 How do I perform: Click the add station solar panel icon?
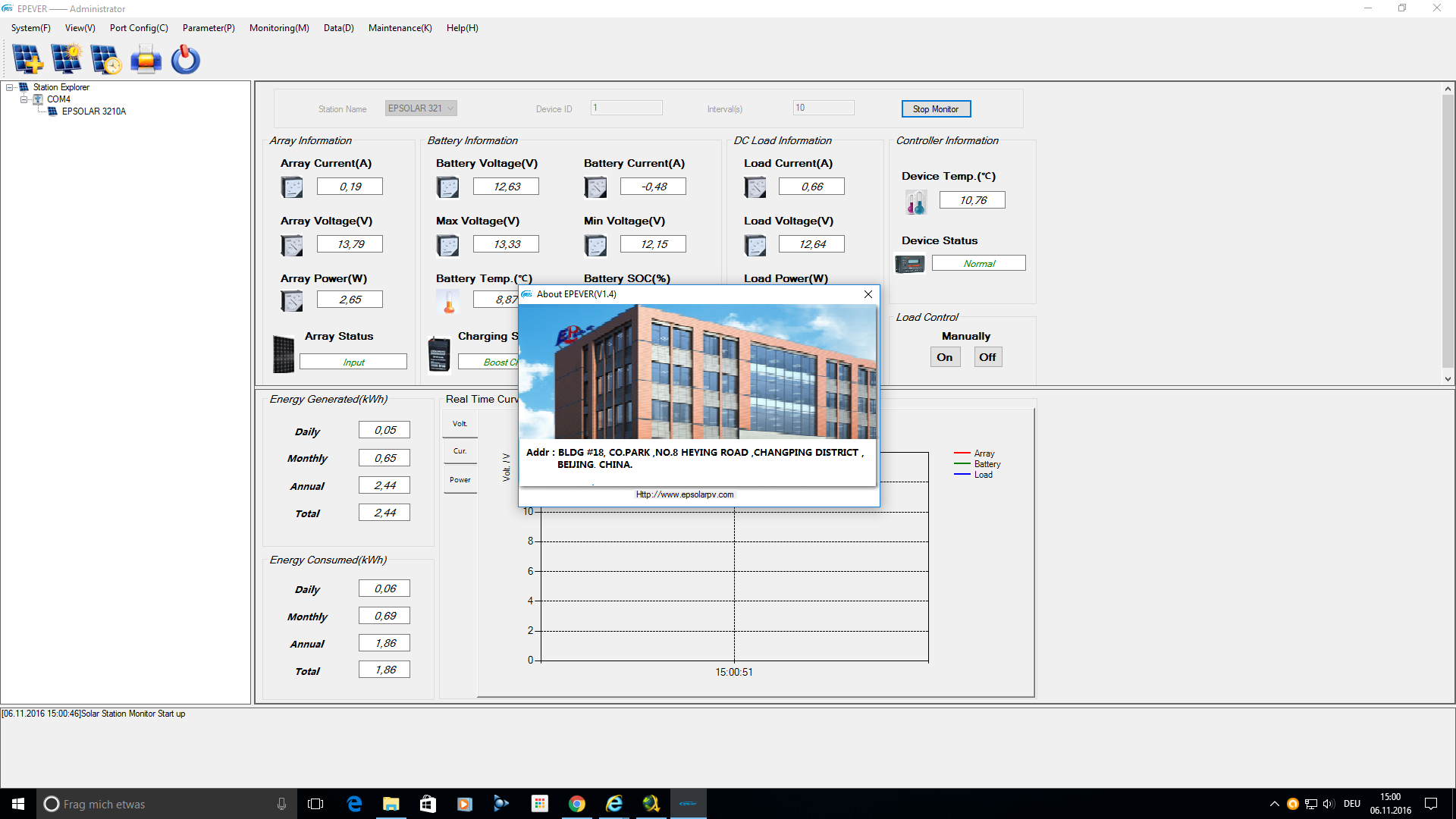27,59
